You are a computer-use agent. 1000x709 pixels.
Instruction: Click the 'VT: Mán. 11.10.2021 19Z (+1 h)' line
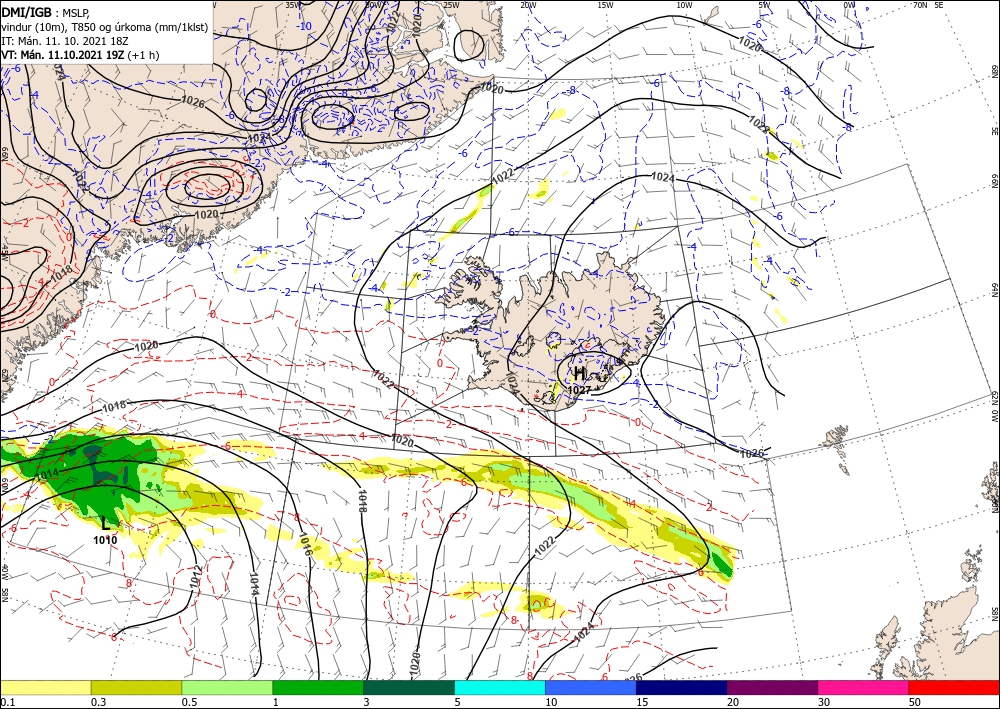[x=80, y=55]
